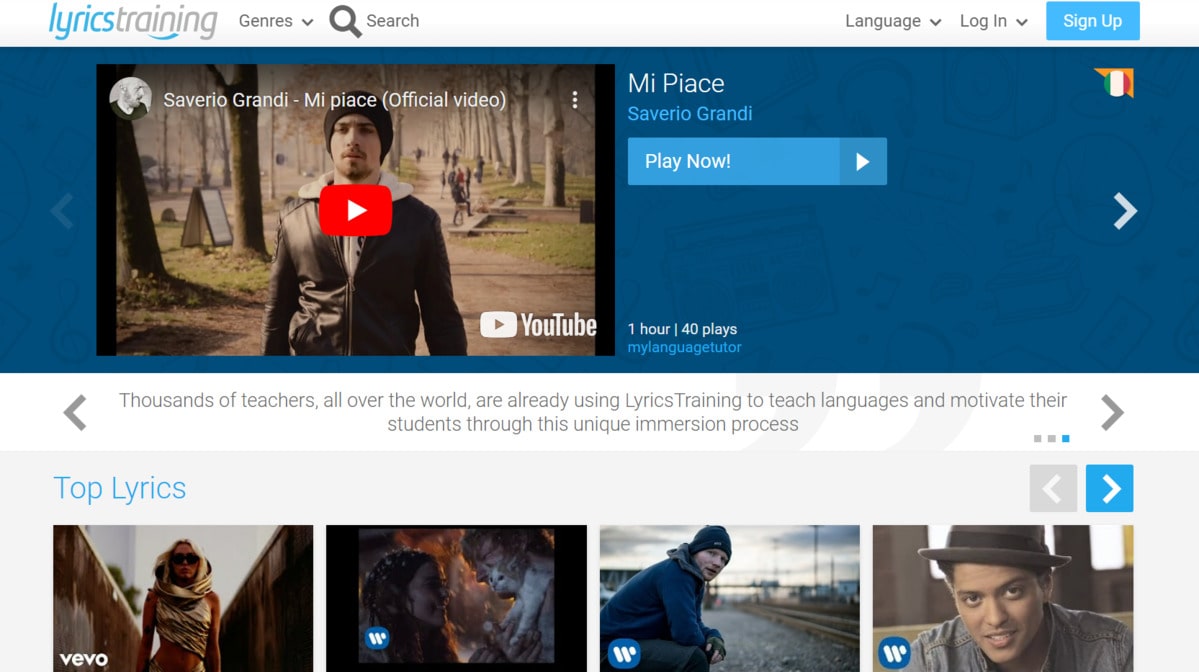Click the Sign Up button

pos(1093,21)
